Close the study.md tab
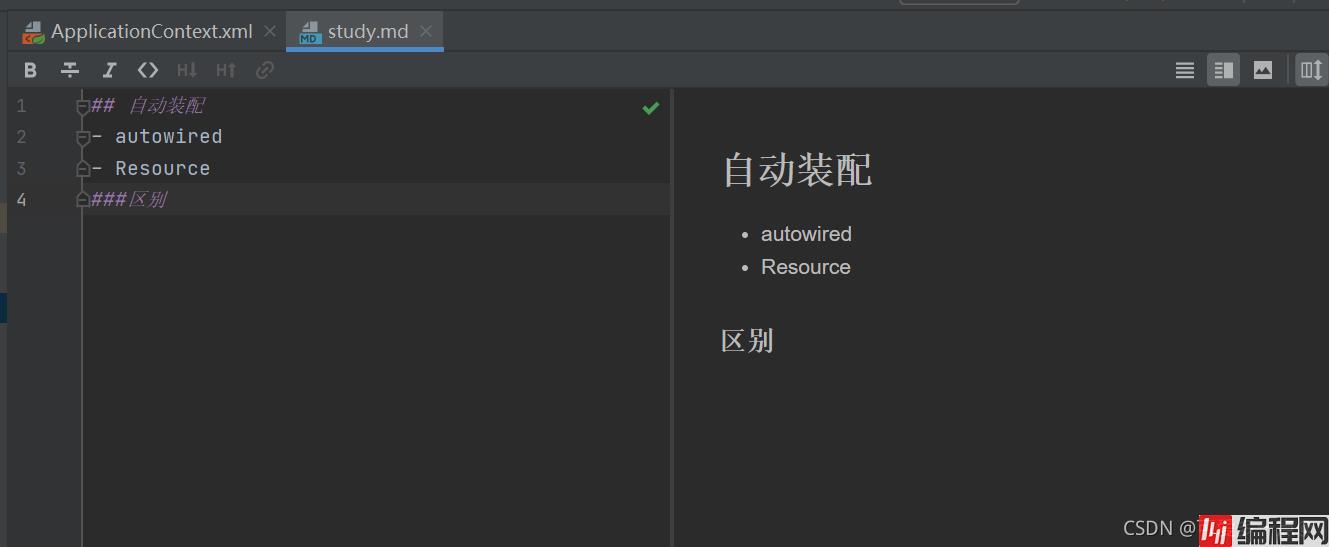This screenshot has height=547, width=1329. [x=426, y=31]
